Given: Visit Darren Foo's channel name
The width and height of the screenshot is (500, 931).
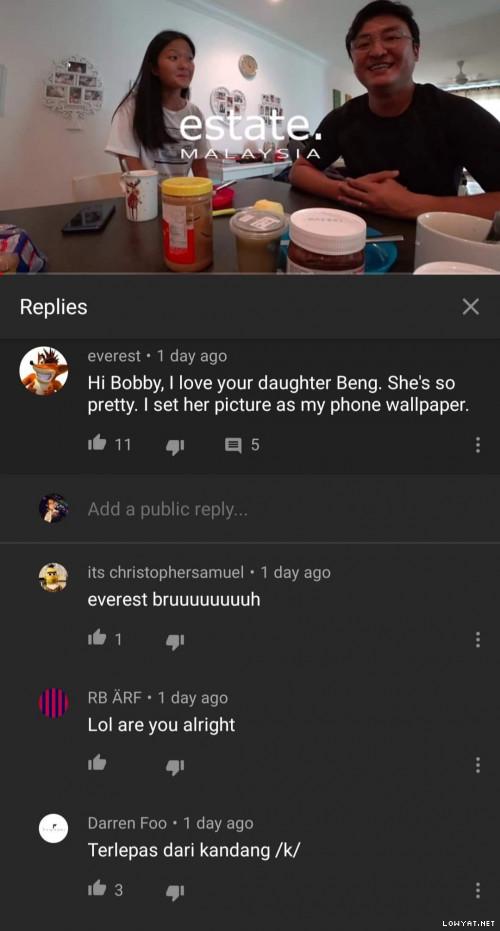Looking at the screenshot, I should [127, 824].
